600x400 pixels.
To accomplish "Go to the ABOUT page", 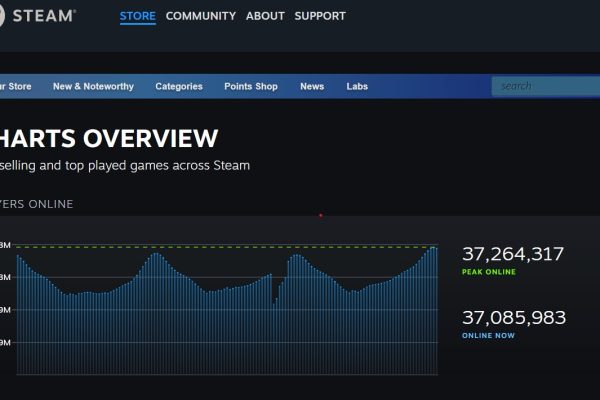I will pos(265,16).
